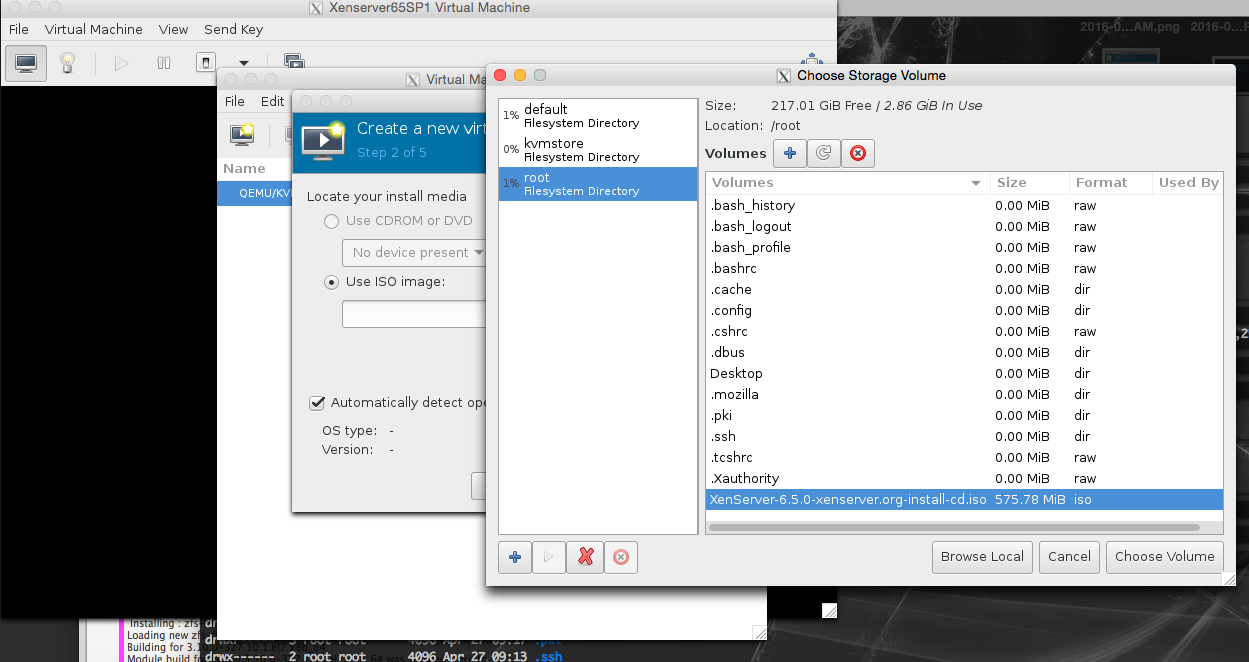Select the .dbus volume row
The height and width of the screenshot is (662, 1249).
pos(964,352)
